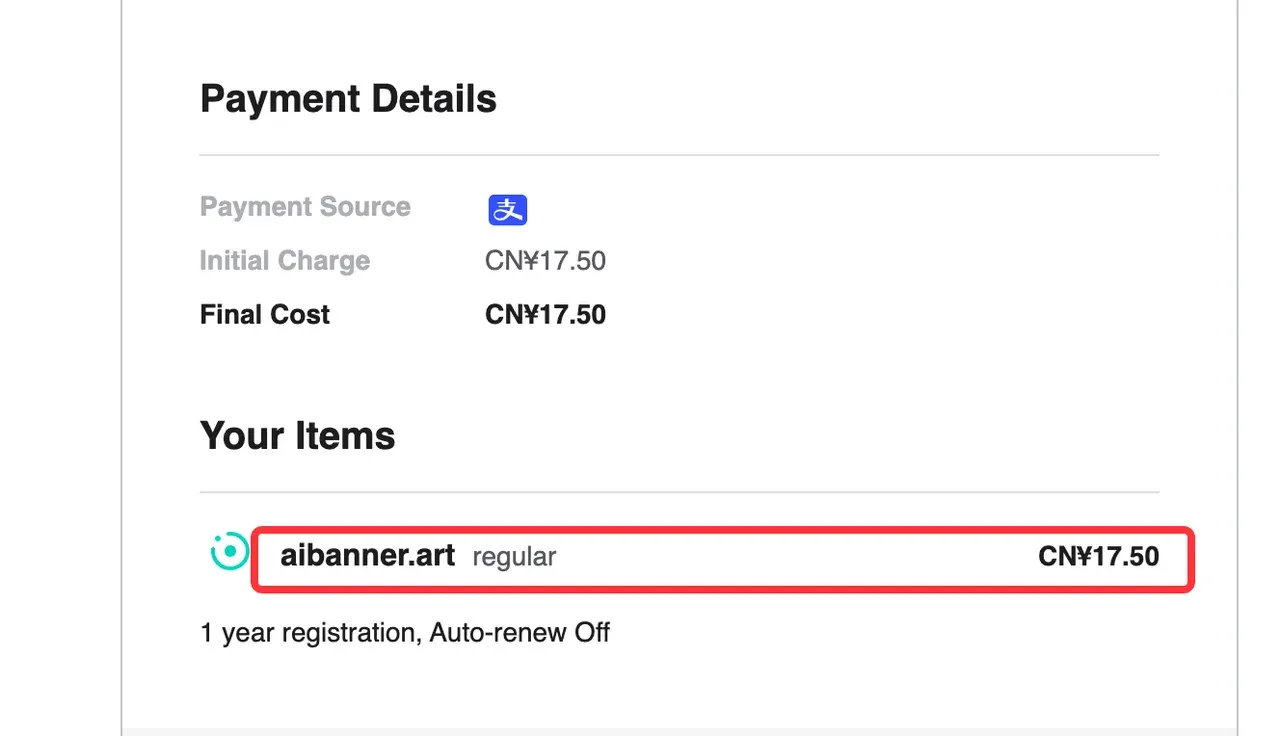The height and width of the screenshot is (736, 1280).
Task: Click the red border of highlighted row
Action: (722, 529)
